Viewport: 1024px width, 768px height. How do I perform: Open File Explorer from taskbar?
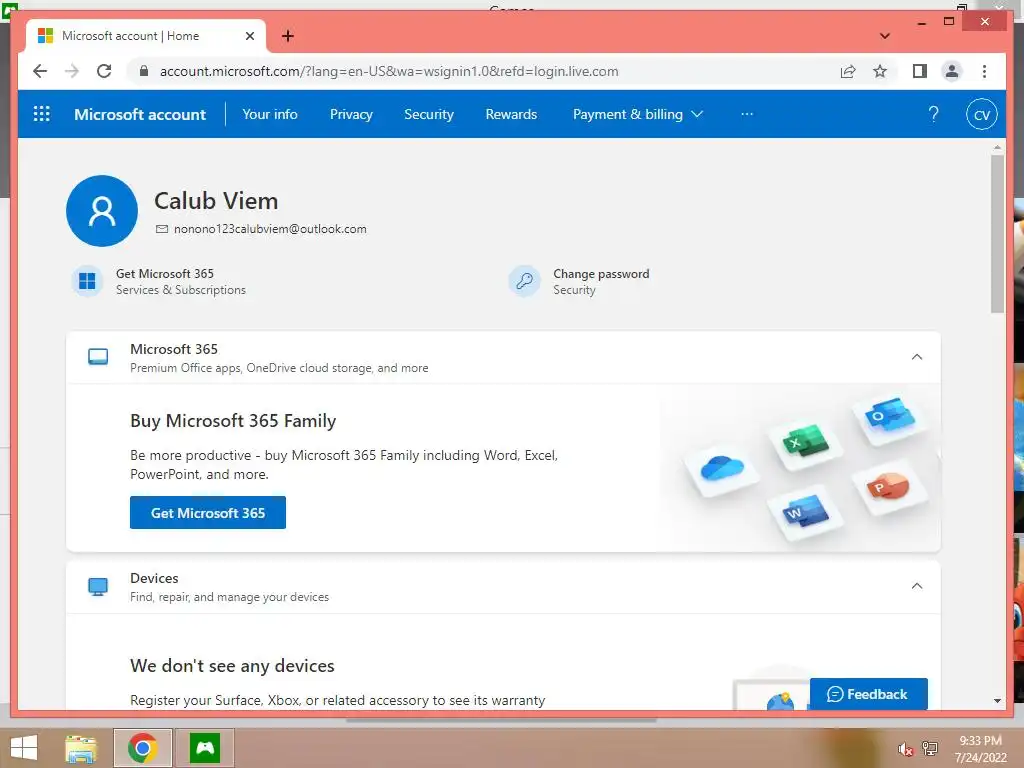tap(80, 748)
